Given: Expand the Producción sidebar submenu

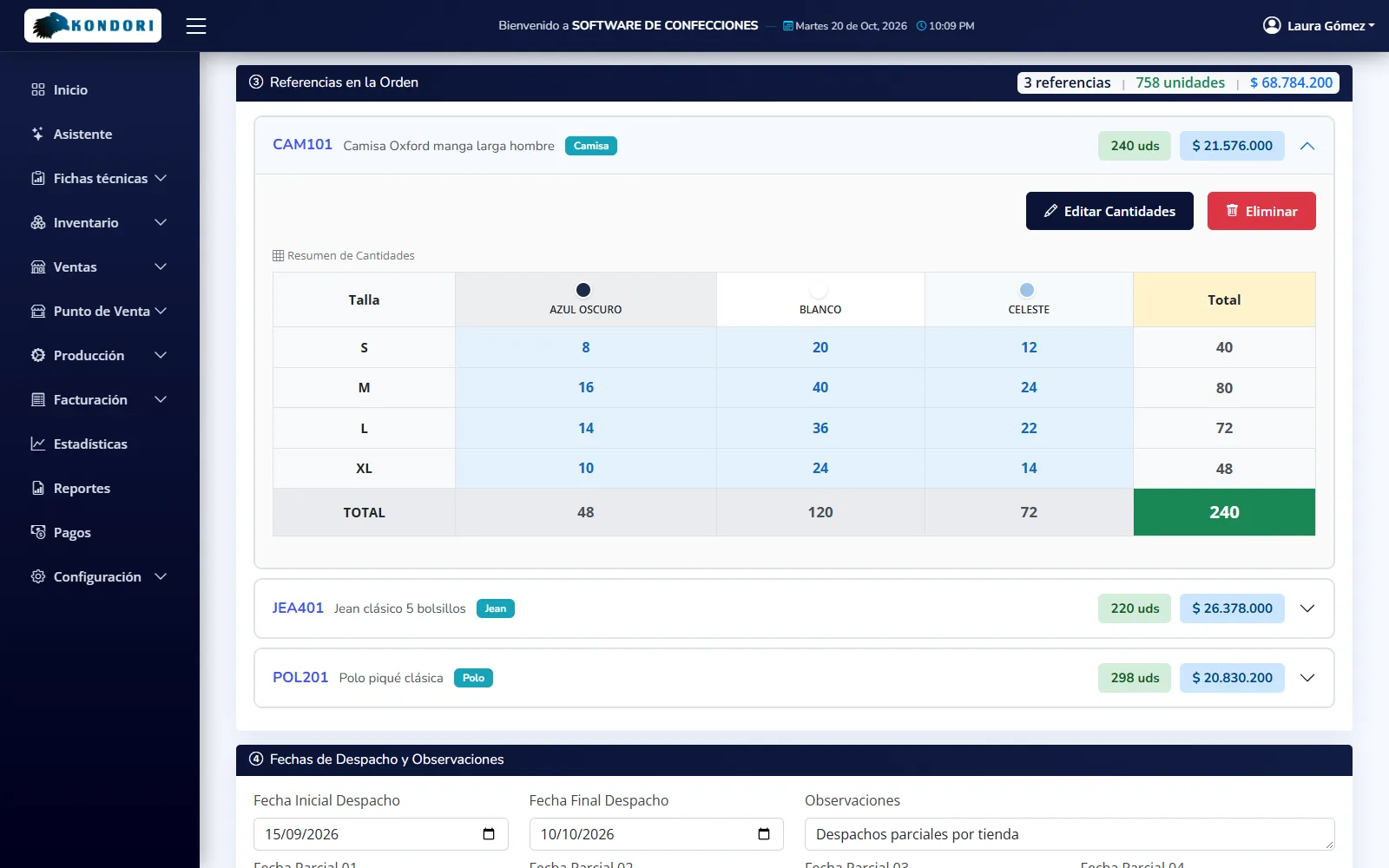Looking at the screenshot, I should (161, 355).
